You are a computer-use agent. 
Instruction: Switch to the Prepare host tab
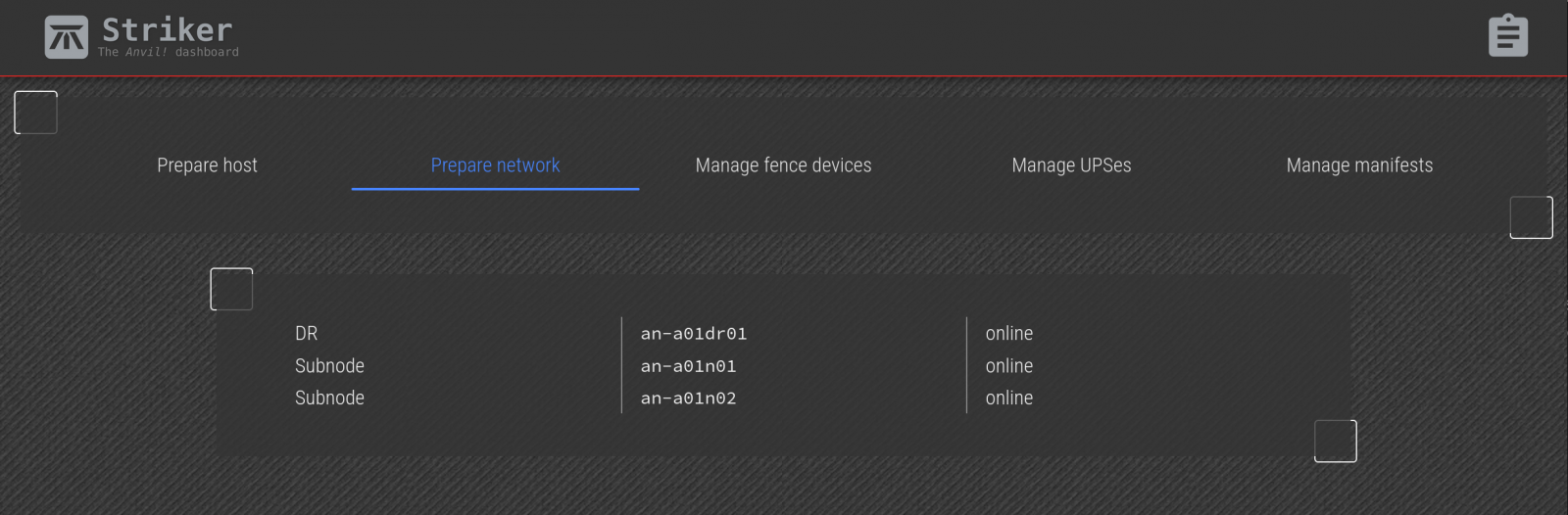click(x=207, y=165)
